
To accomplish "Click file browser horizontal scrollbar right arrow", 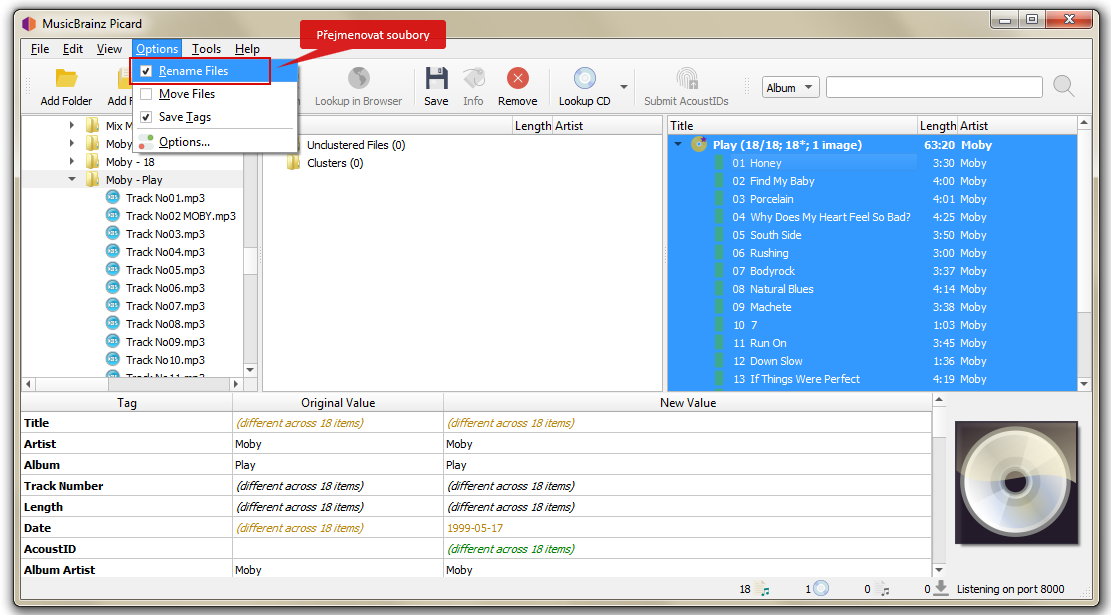I will pyautogui.click(x=236, y=384).
